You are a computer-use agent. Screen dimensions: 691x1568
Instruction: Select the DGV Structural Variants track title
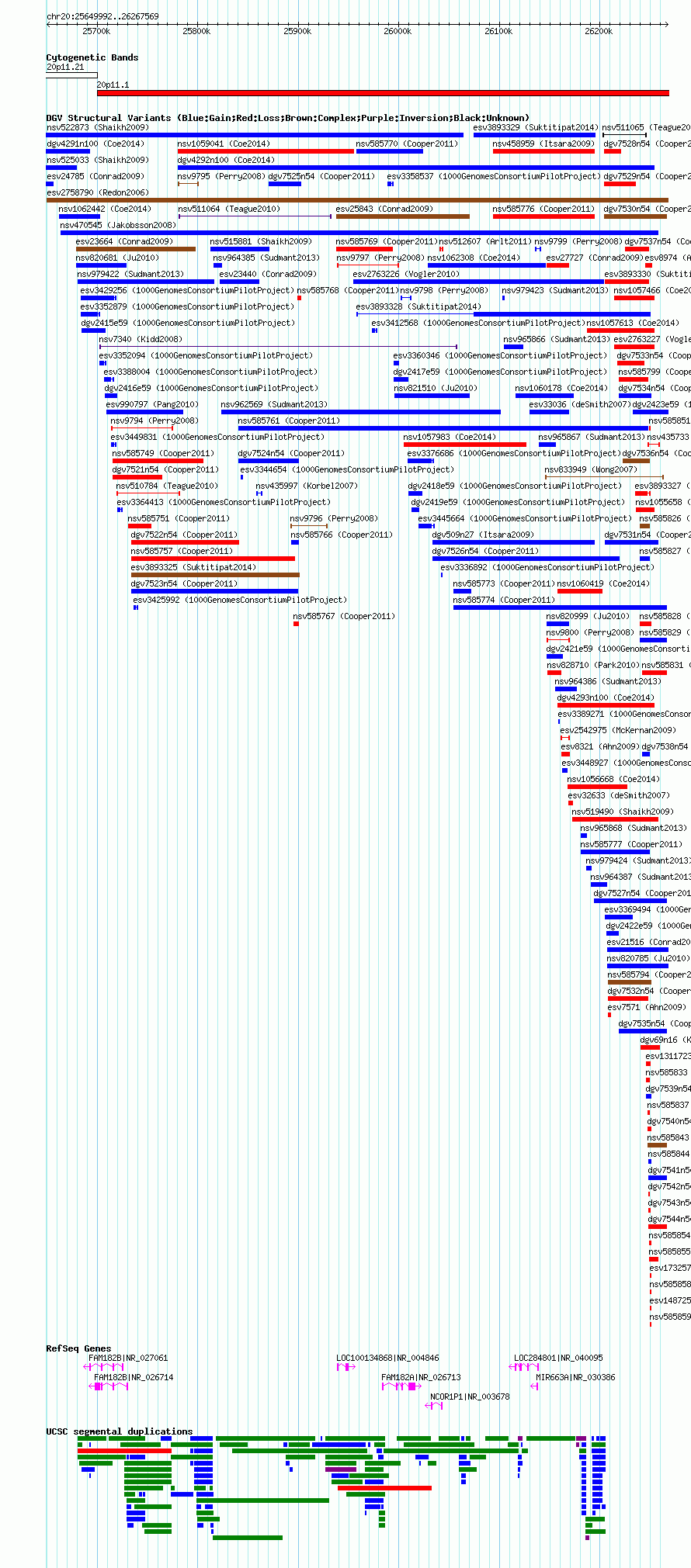(288, 118)
